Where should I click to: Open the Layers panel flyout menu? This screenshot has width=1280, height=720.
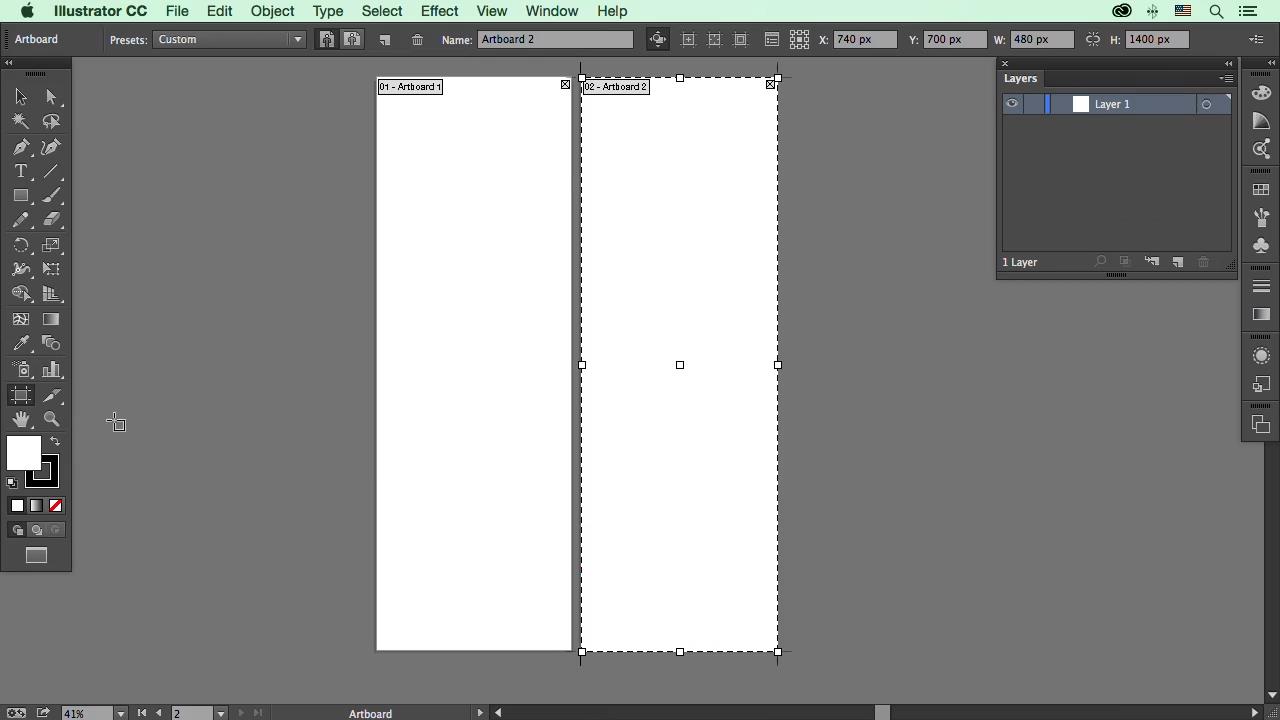[x=1227, y=78]
